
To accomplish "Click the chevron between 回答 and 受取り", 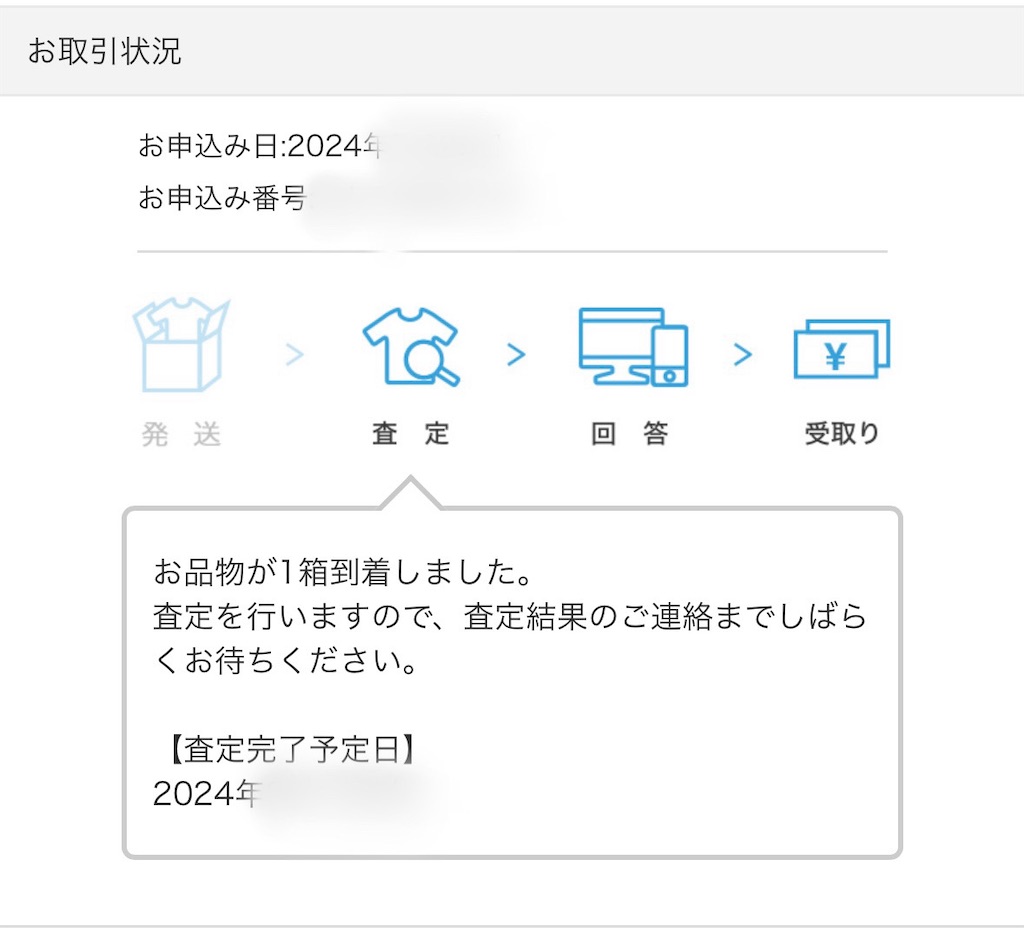I will click(x=743, y=355).
